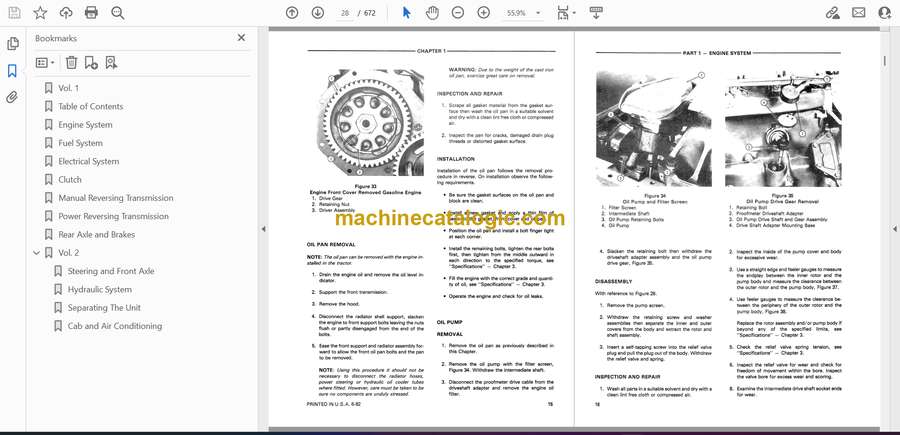
Task: Open the attachments paperclip panel
Action: [12, 97]
